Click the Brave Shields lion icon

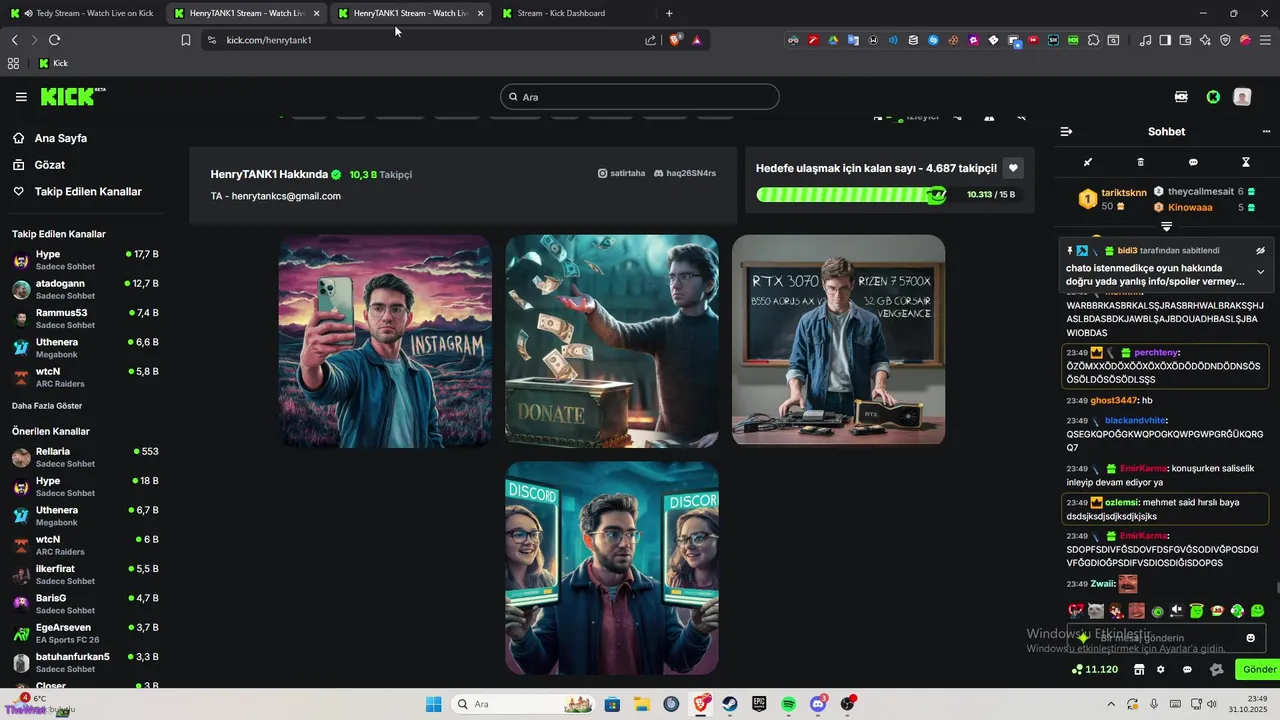point(675,40)
